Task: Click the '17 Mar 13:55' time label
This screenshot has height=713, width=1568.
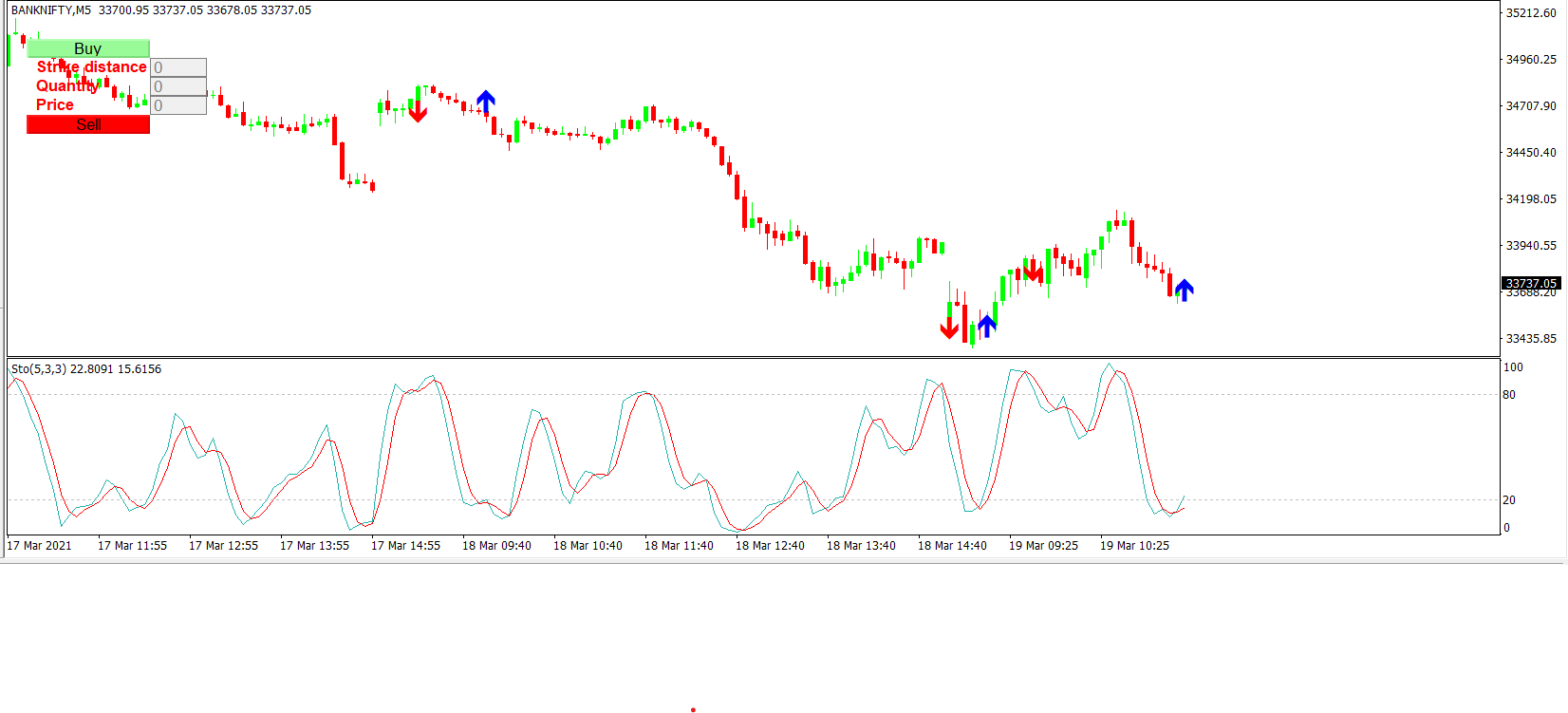Action: click(x=314, y=546)
